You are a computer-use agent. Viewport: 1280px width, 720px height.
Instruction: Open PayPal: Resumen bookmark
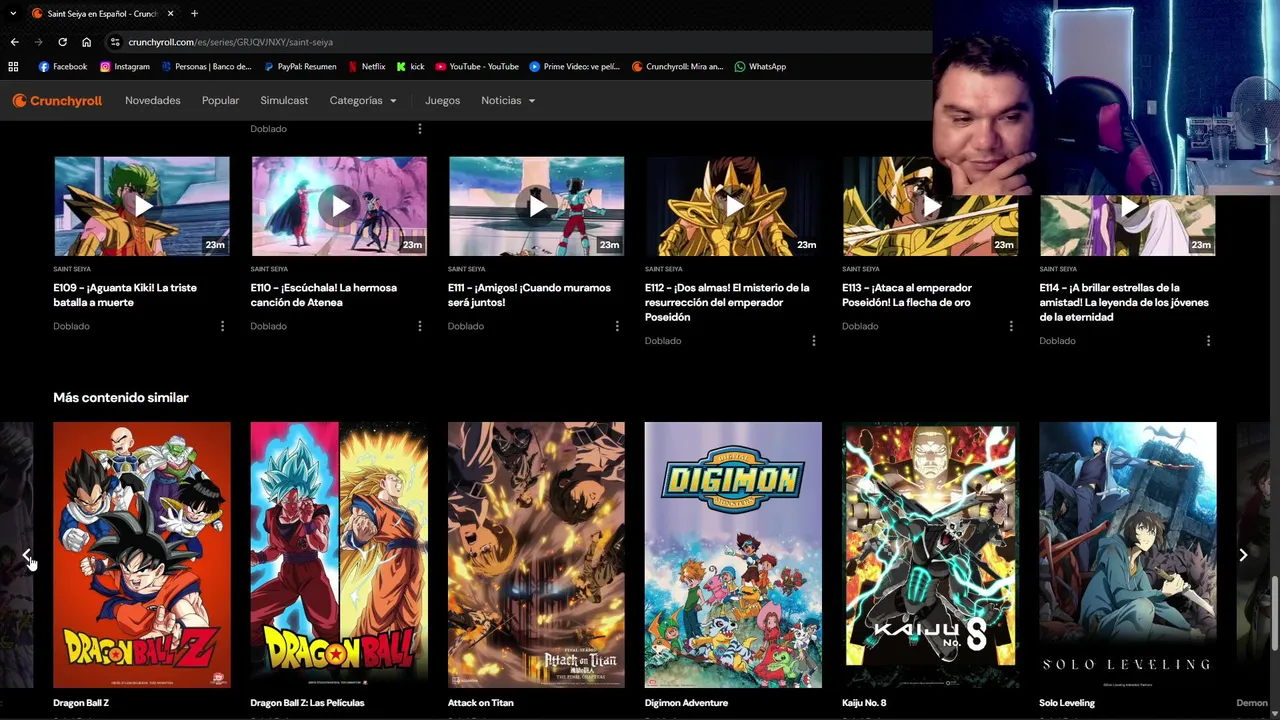[x=300, y=67]
